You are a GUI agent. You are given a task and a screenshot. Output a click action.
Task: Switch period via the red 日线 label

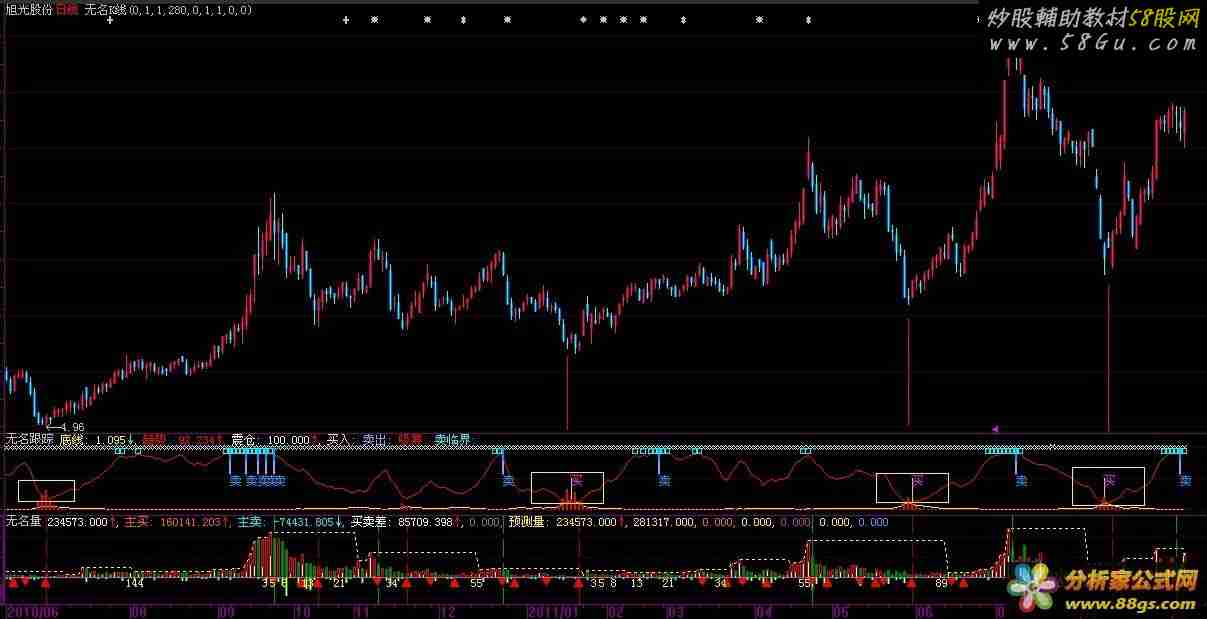[x=67, y=9]
